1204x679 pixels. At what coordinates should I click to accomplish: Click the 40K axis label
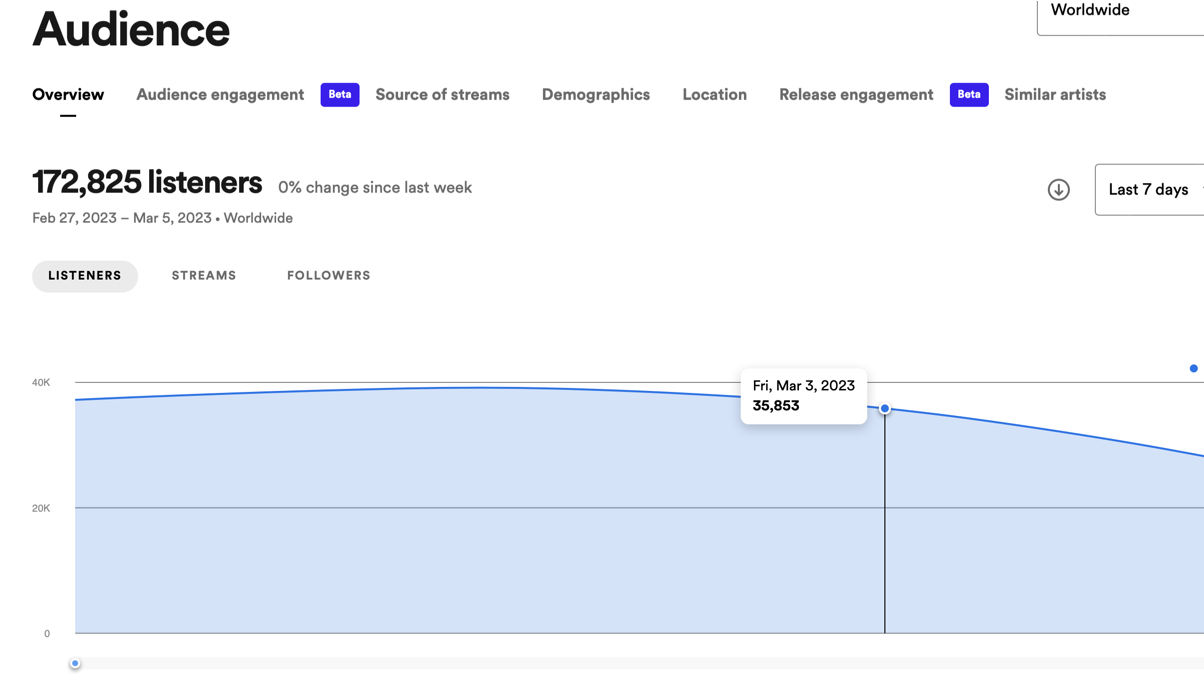pos(41,383)
